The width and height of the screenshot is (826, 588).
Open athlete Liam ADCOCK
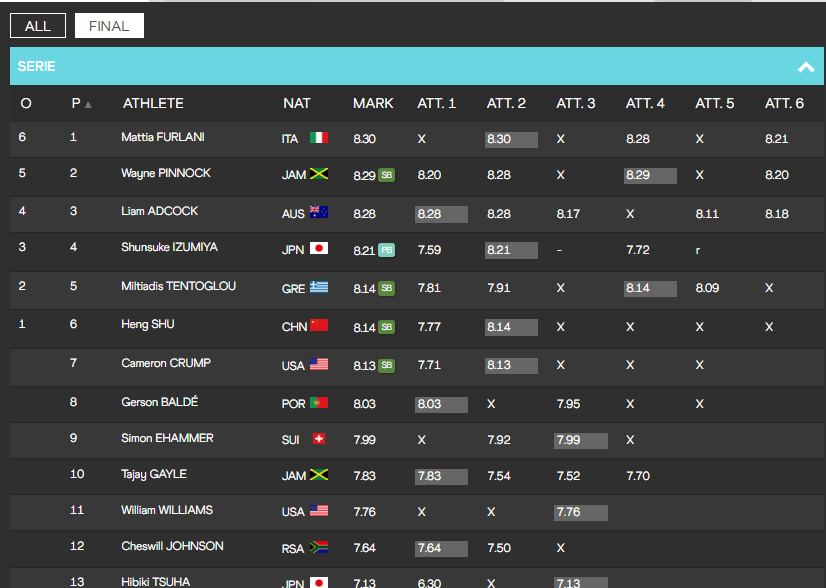160,211
